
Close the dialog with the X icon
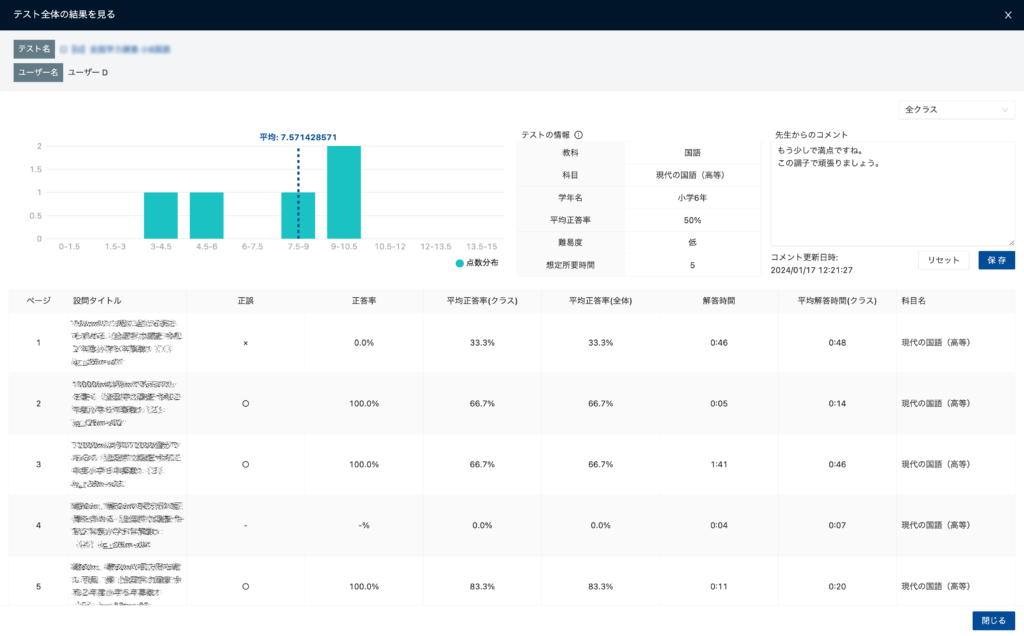point(1007,15)
